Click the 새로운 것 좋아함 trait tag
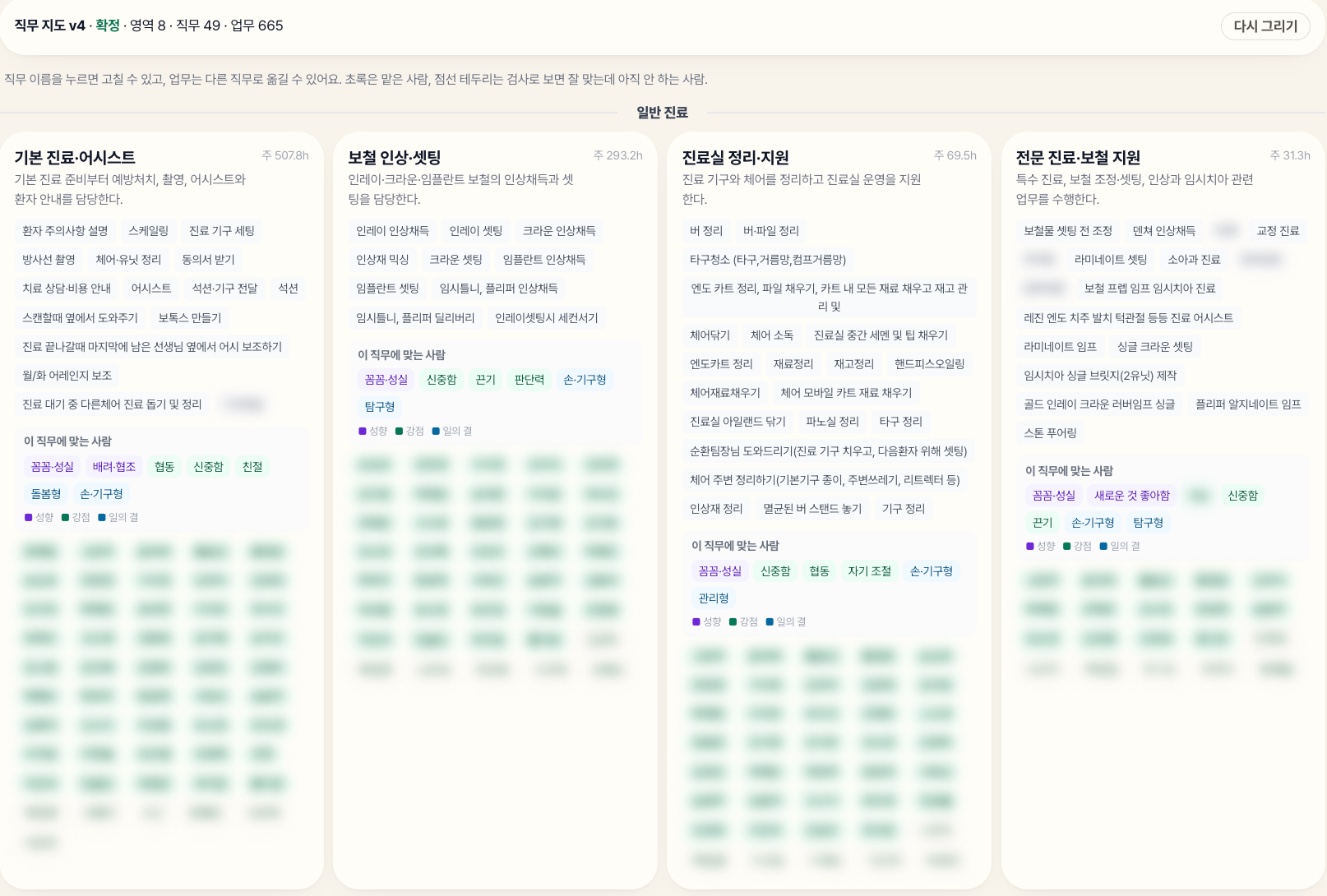 [1132, 496]
